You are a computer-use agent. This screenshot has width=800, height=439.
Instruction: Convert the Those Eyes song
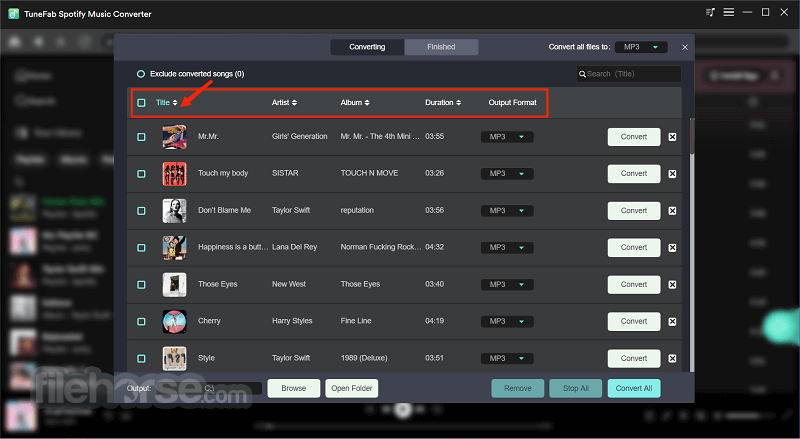click(634, 284)
